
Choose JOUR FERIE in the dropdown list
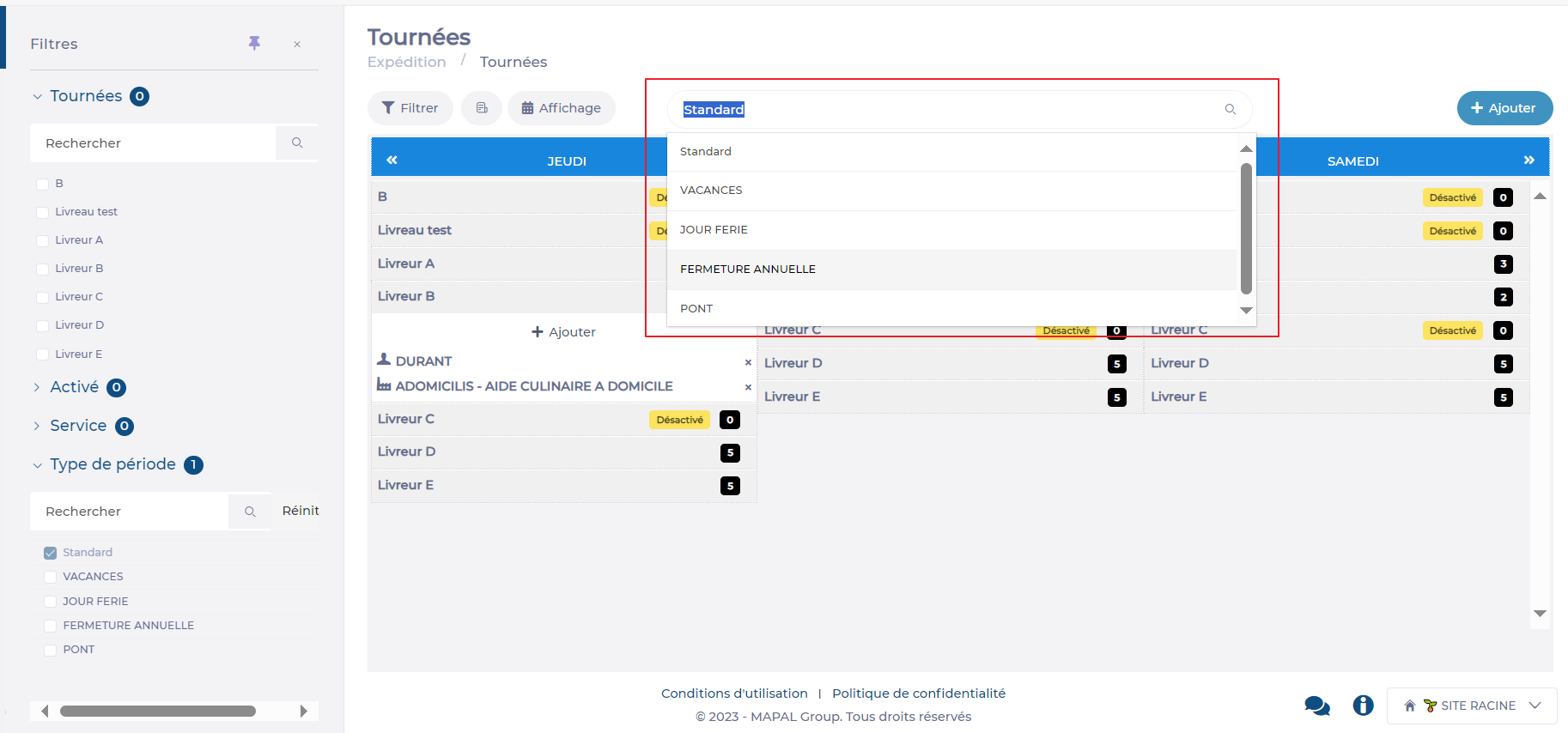(714, 230)
